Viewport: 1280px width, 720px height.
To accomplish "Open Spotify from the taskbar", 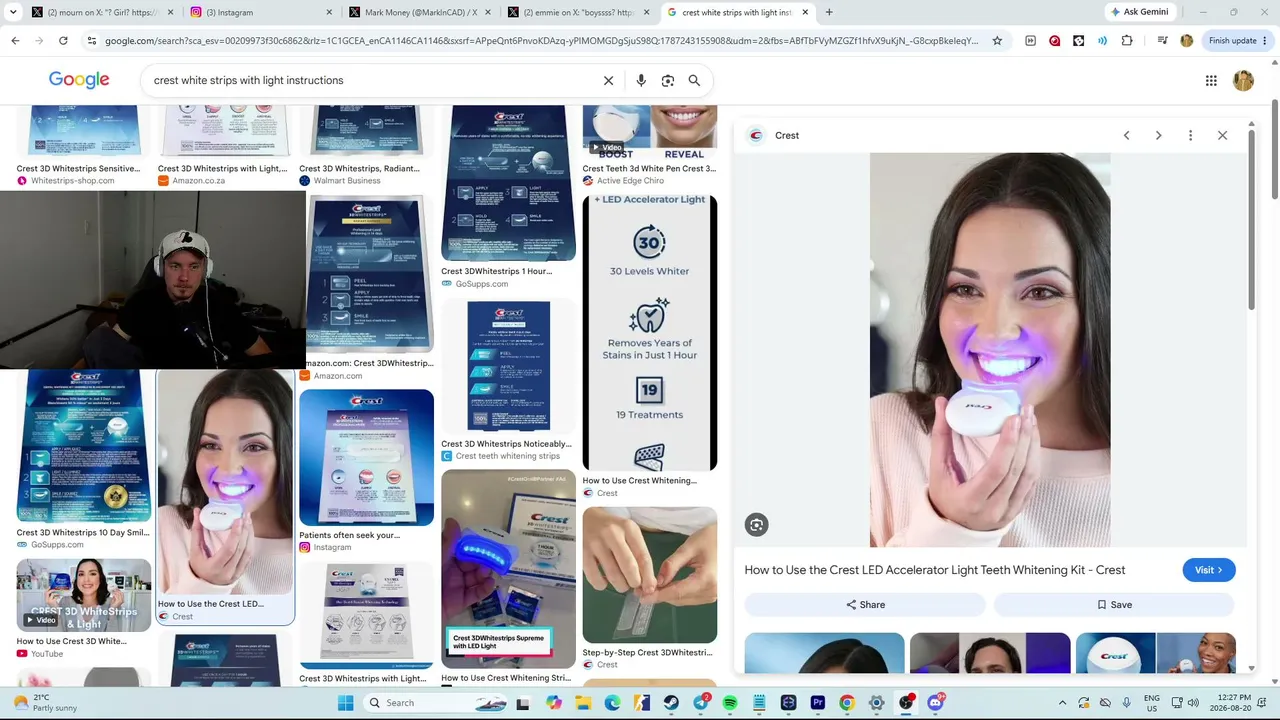I will [730, 703].
